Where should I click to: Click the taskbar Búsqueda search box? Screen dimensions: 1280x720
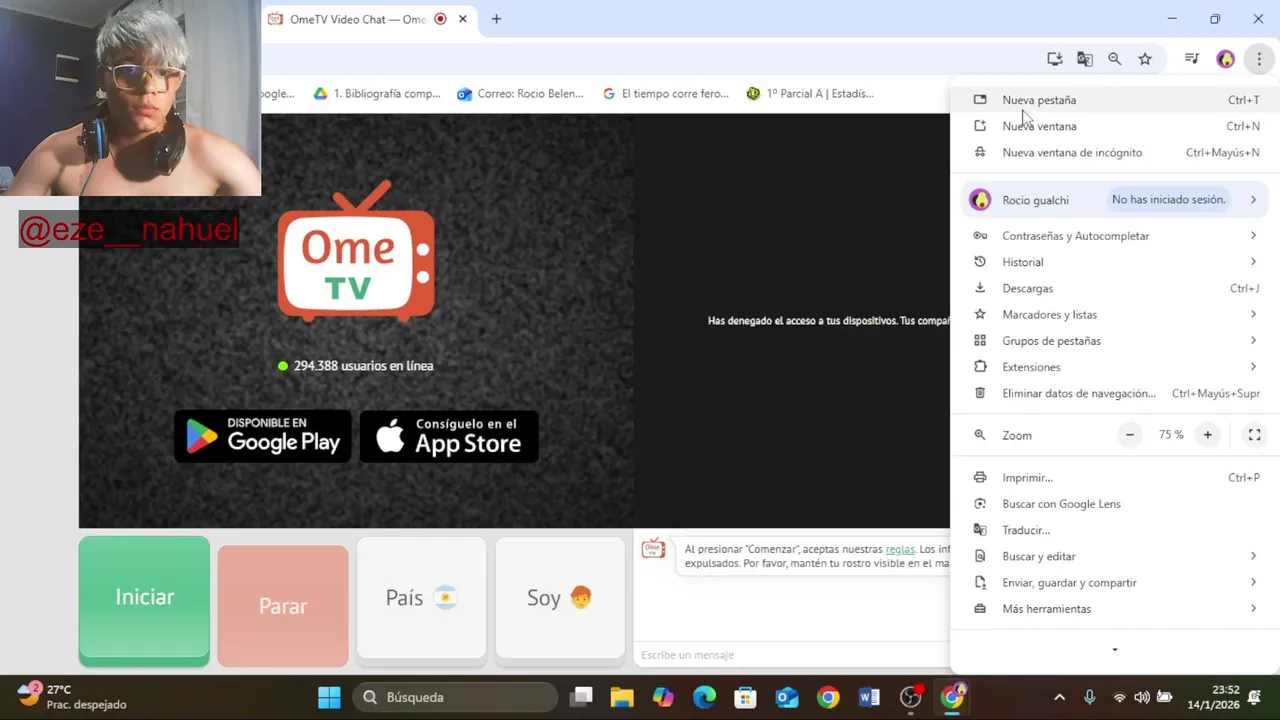(x=455, y=697)
